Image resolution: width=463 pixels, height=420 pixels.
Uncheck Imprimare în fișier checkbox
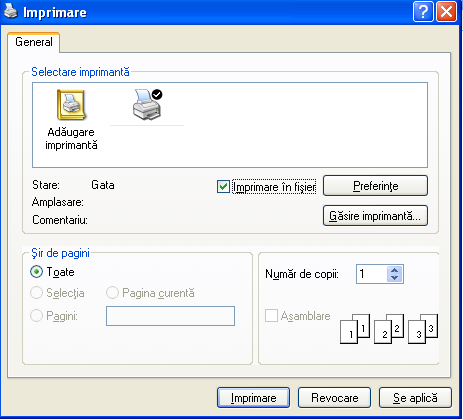(223, 187)
